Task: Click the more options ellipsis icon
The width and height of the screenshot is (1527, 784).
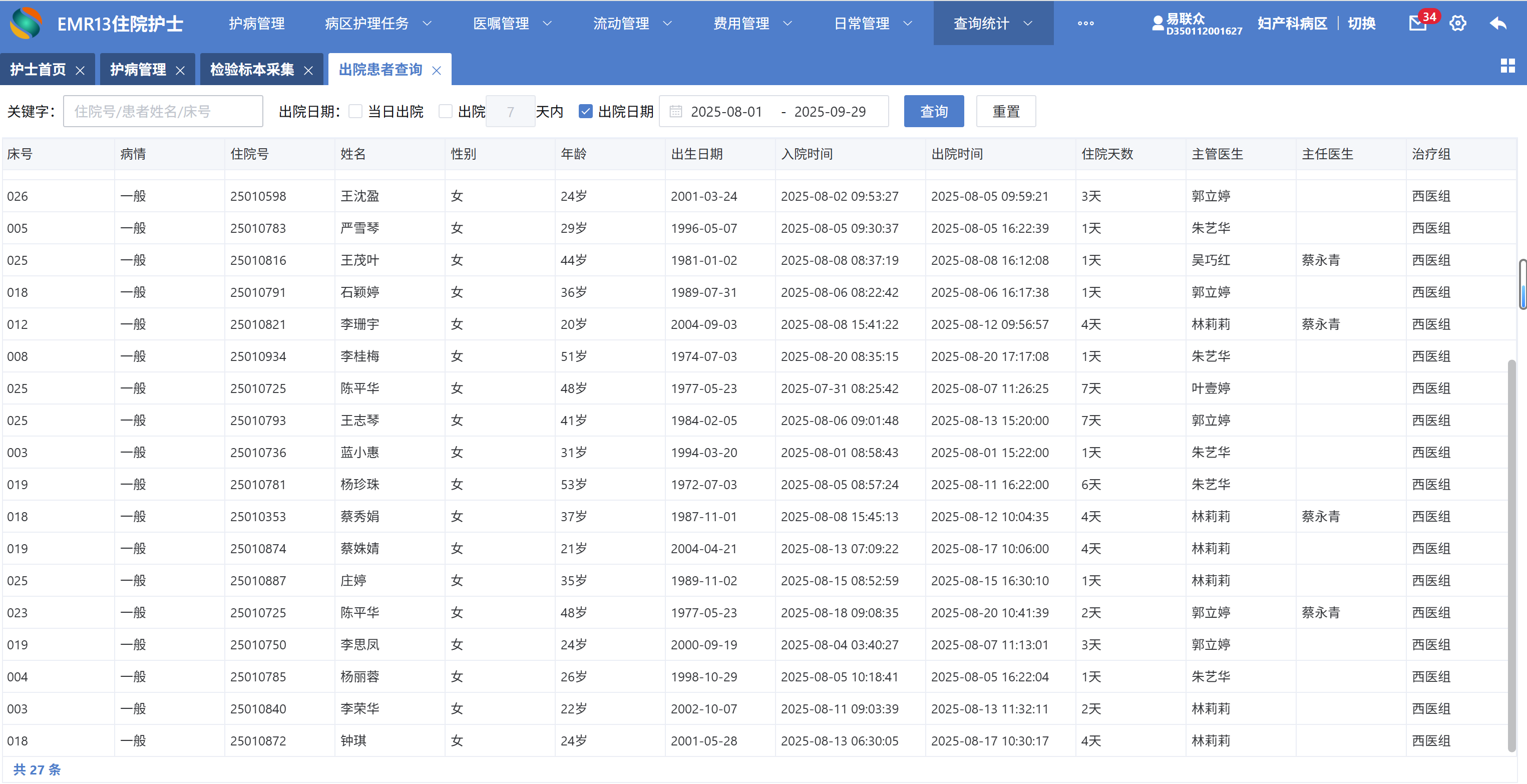Action: pyautogui.click(x=1085, y=23)
